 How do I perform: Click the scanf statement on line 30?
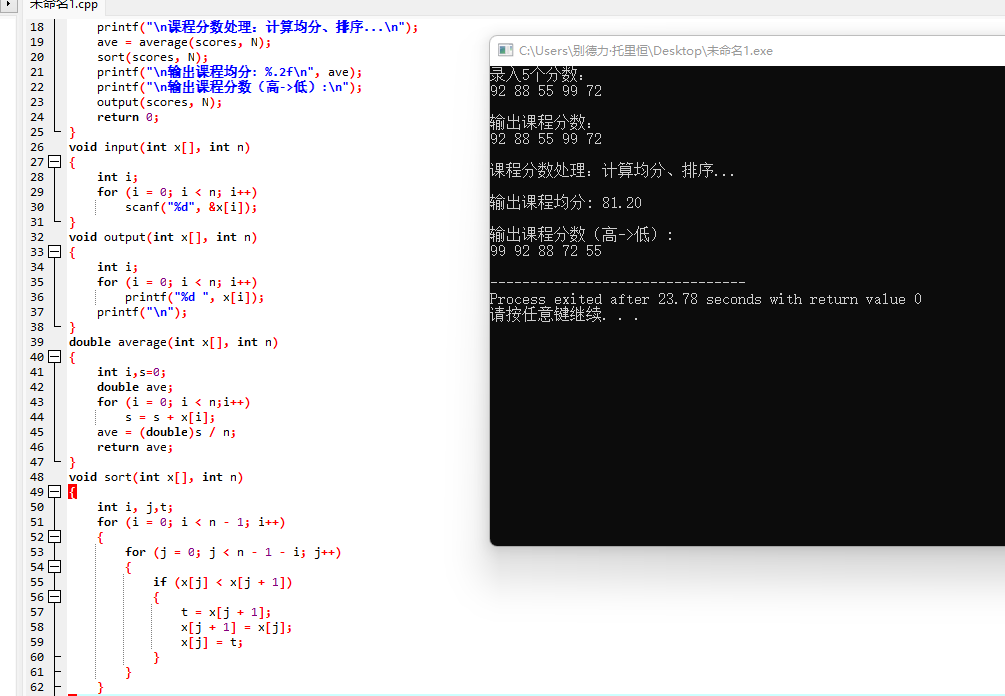(x=191, y=207)
